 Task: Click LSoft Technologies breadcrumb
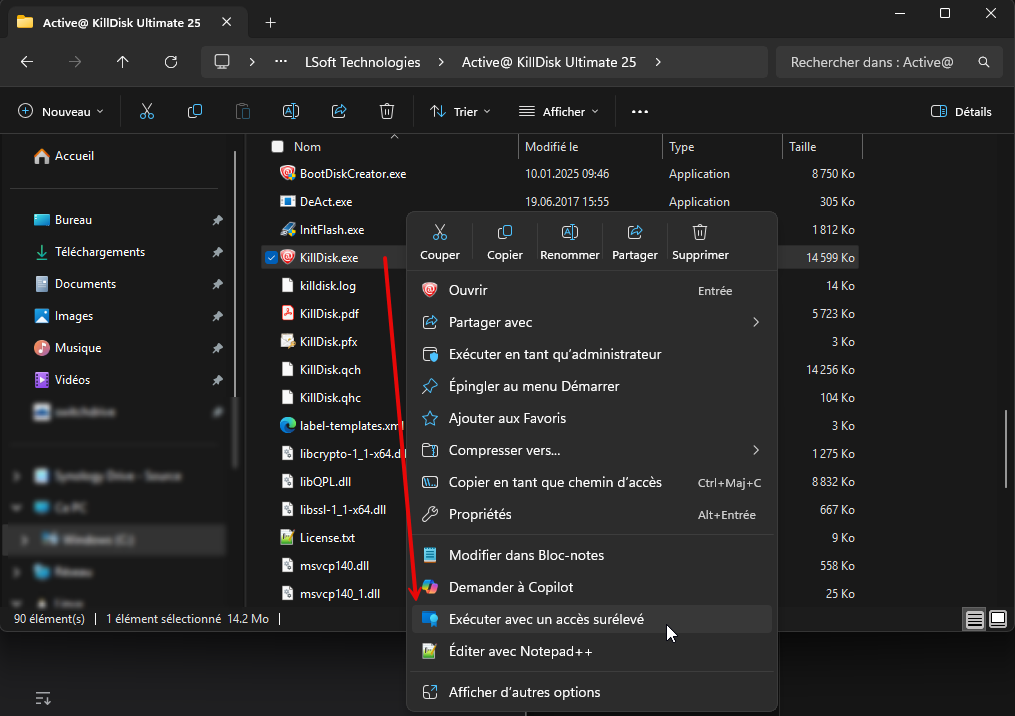point(362,62)
